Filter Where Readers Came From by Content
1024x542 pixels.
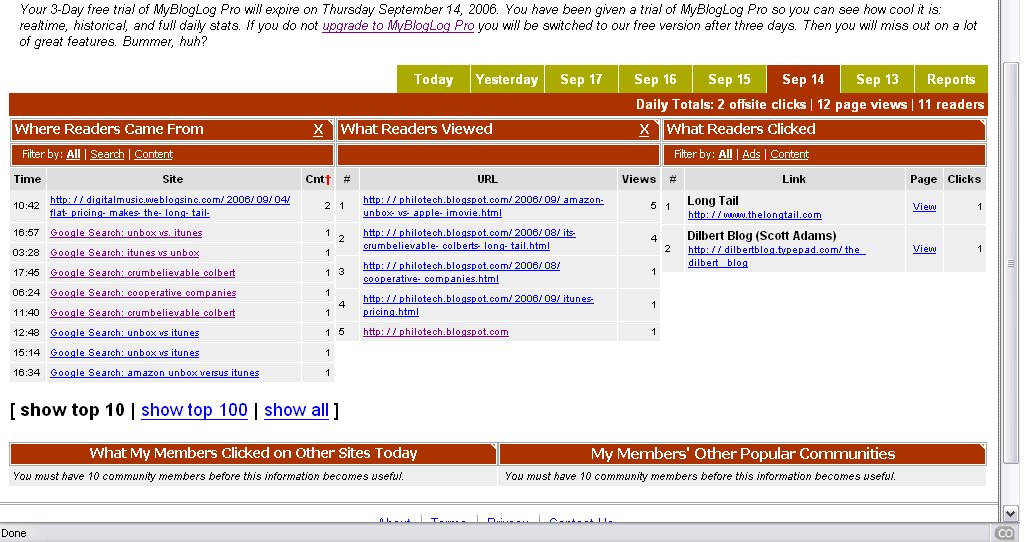(153, 154)
